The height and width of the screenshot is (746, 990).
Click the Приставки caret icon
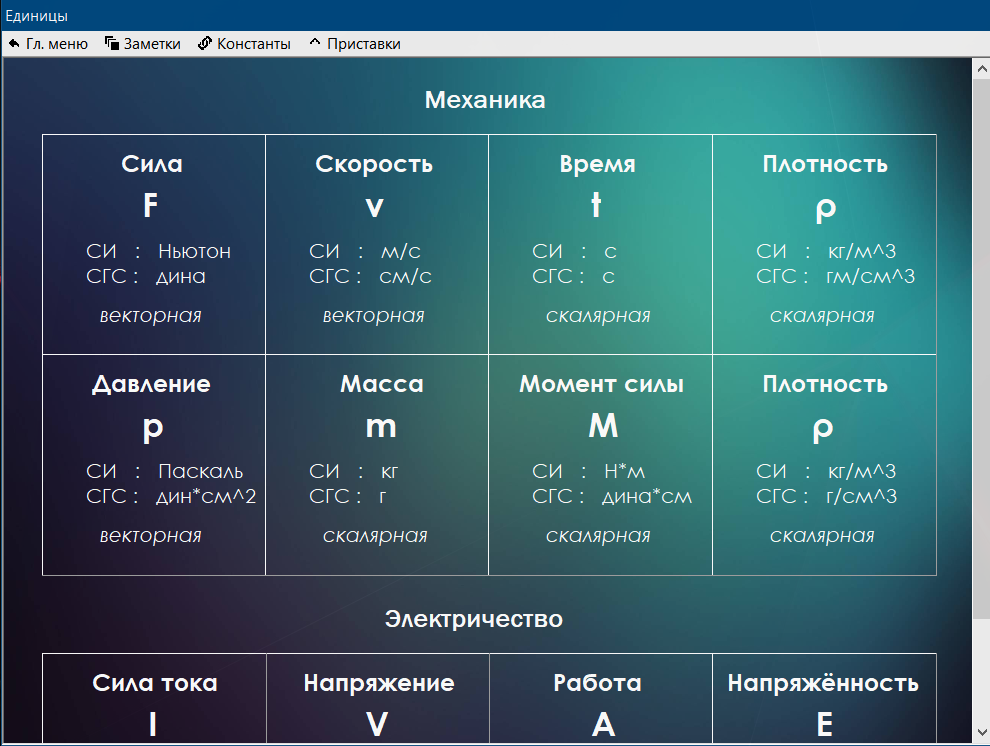click(x=314, y=42)
